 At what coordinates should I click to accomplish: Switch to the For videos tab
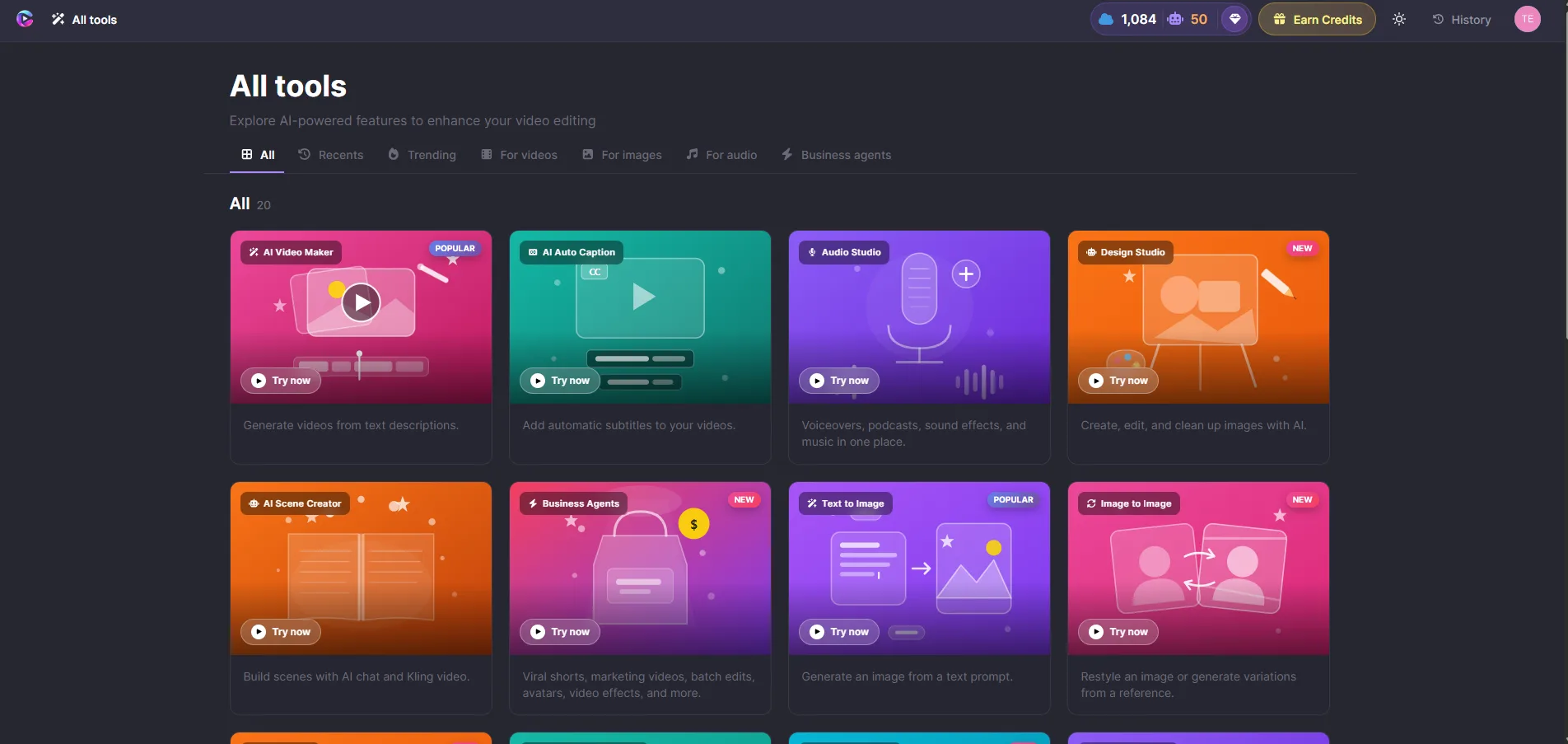[x=519, y=155]
